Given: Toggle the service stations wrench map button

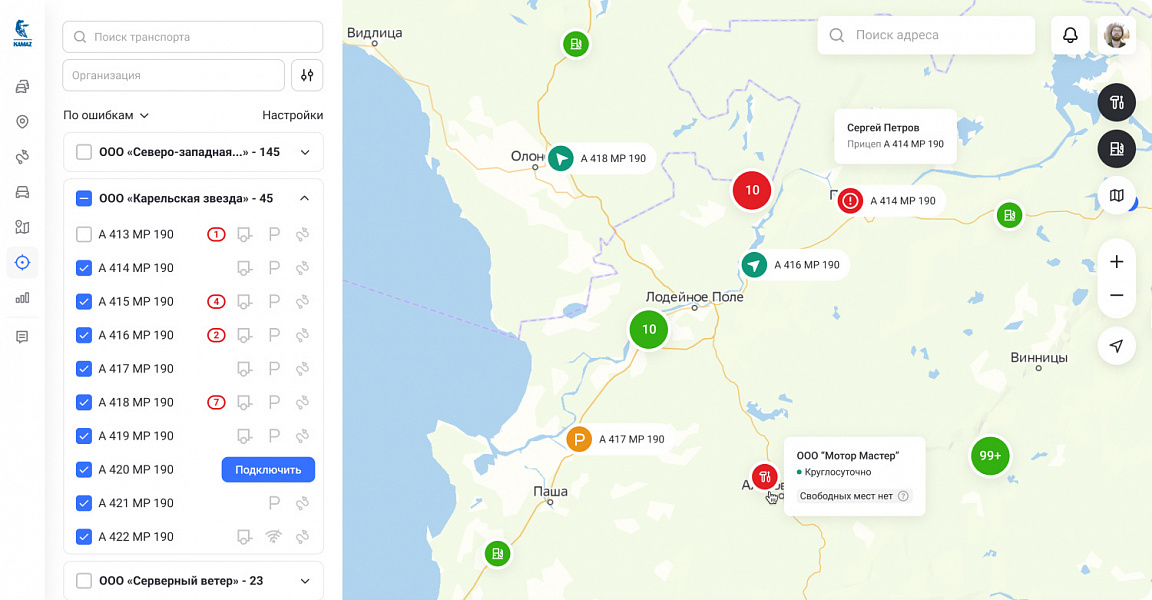Looking at the screenshot, I should (x=1117, y=102).
